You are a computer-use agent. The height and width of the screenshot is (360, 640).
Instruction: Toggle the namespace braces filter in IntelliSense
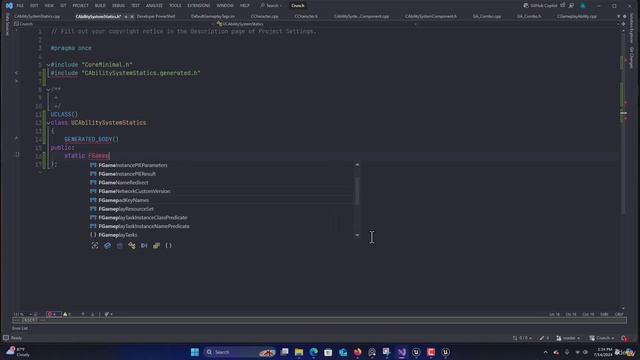coord(169,245)
